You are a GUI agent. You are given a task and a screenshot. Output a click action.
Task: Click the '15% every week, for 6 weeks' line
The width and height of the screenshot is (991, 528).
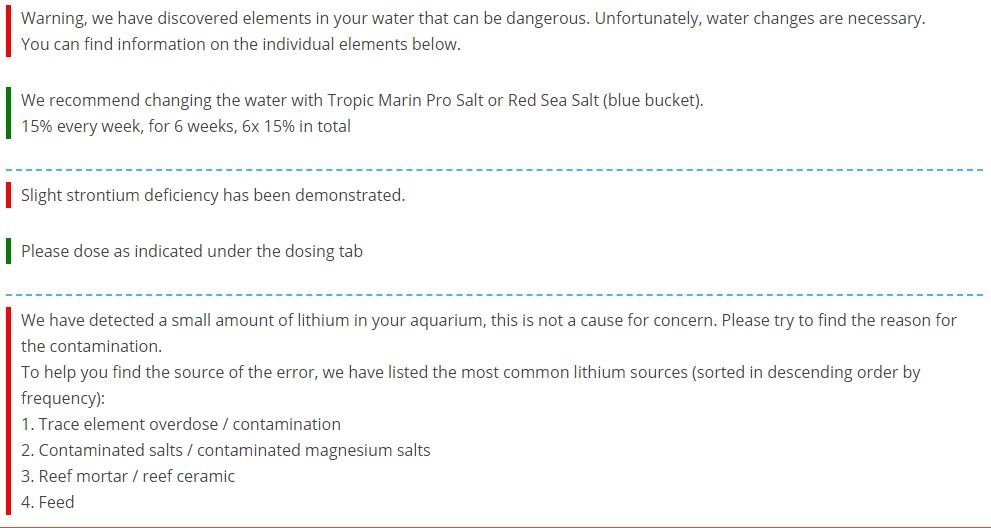tap(186, 126)
